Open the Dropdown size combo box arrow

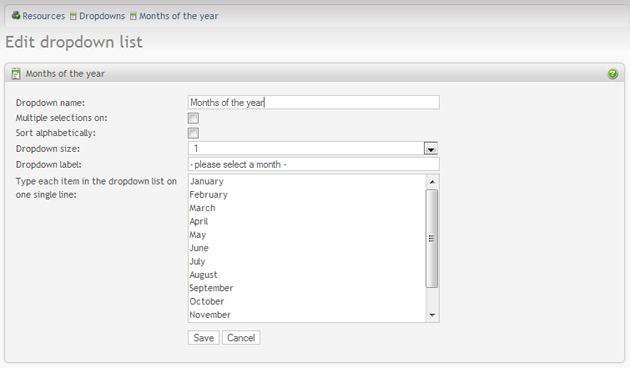431,149
